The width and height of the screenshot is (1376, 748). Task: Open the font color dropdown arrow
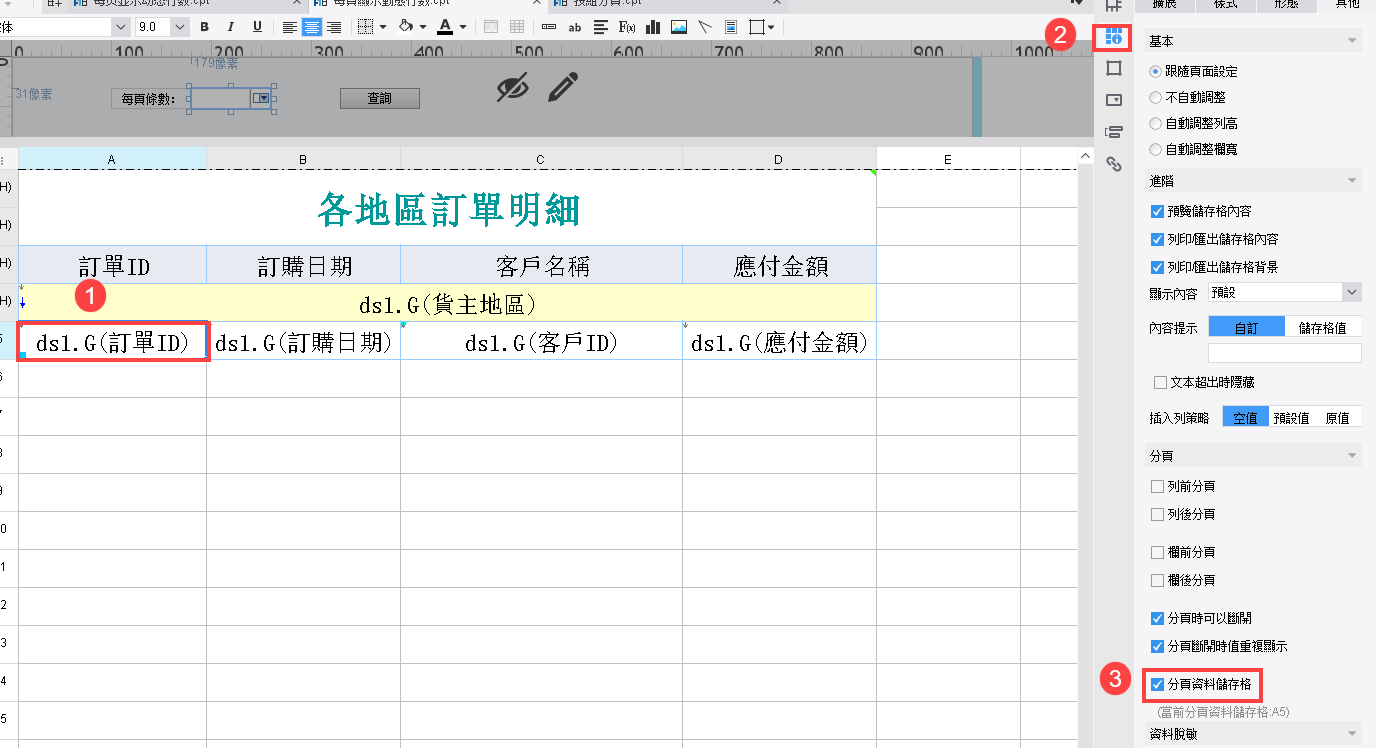[x=463, y=27]
